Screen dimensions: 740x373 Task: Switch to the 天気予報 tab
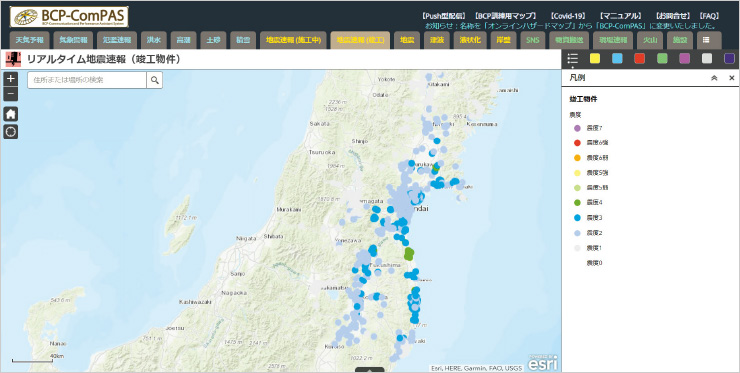coord(29,40)
